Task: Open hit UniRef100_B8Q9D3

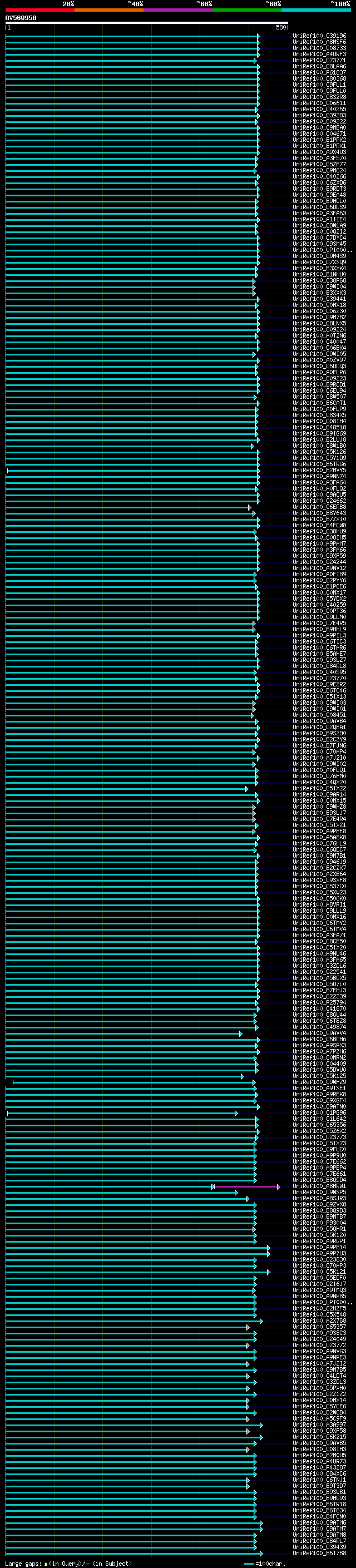Action: 319,1211
